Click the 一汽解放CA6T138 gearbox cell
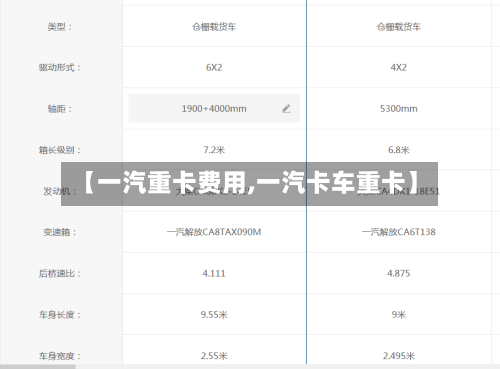Screen dimensions: 500x369 pos(399,232)
